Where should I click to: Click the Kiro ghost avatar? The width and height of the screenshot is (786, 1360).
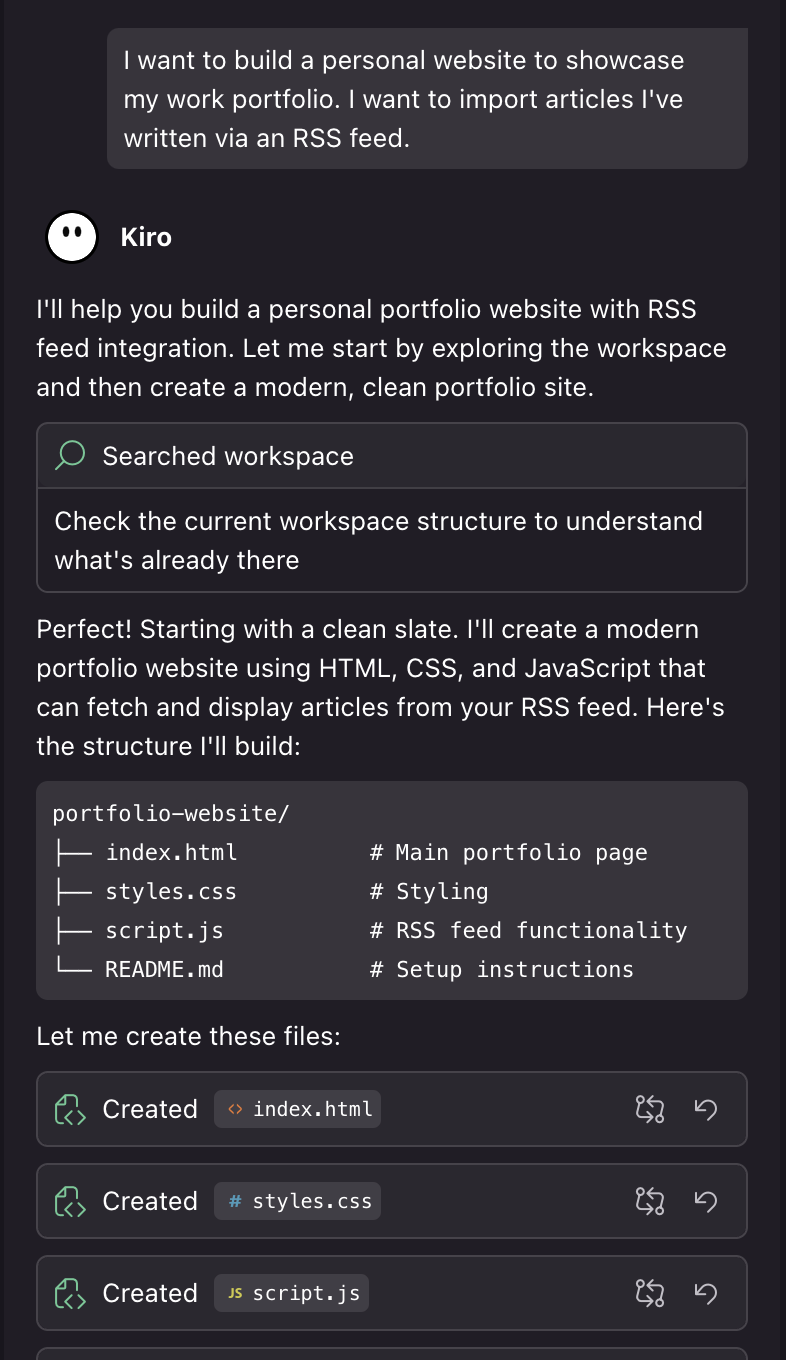click(72, 237)
